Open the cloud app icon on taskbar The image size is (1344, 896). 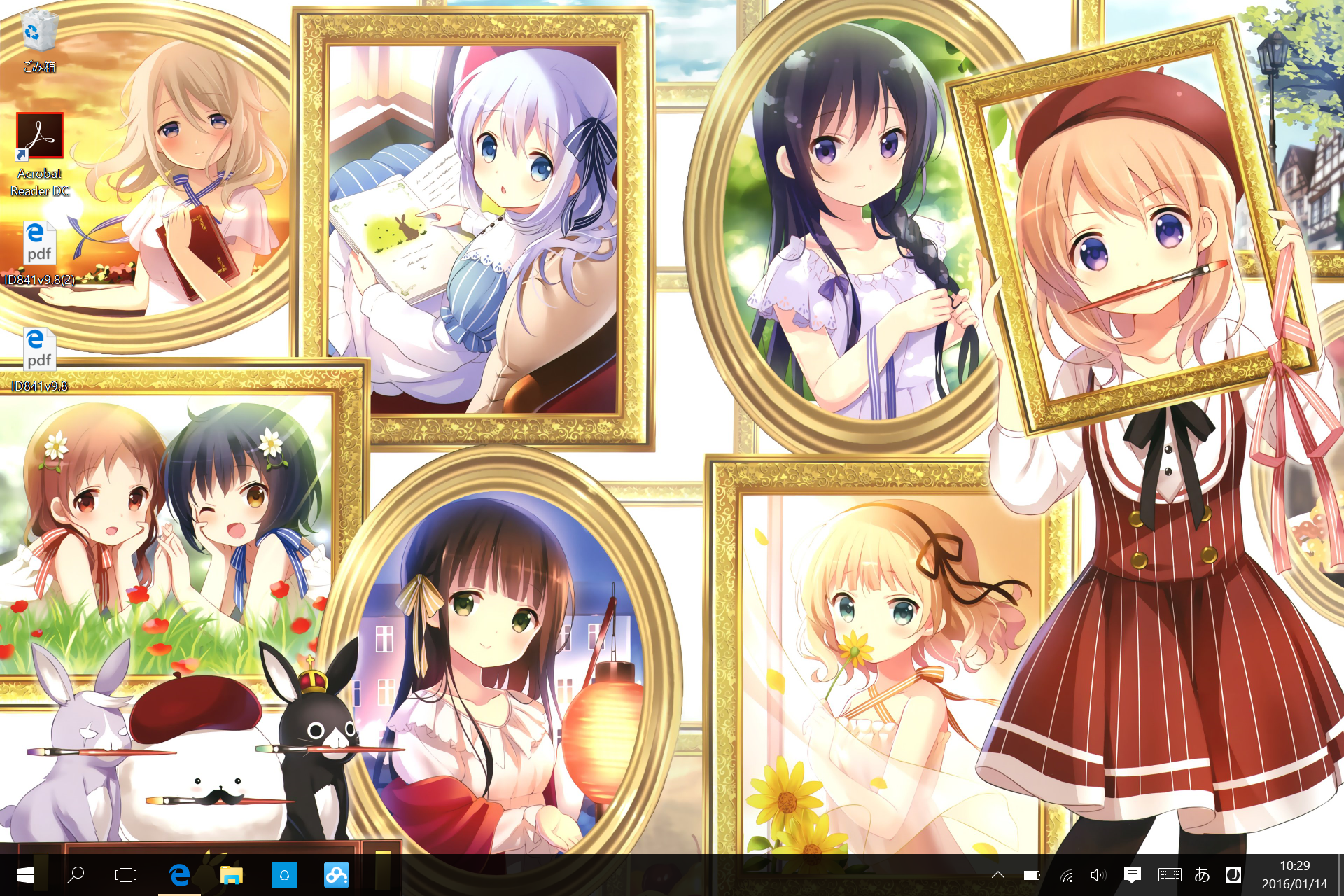(x=336, y=875)
